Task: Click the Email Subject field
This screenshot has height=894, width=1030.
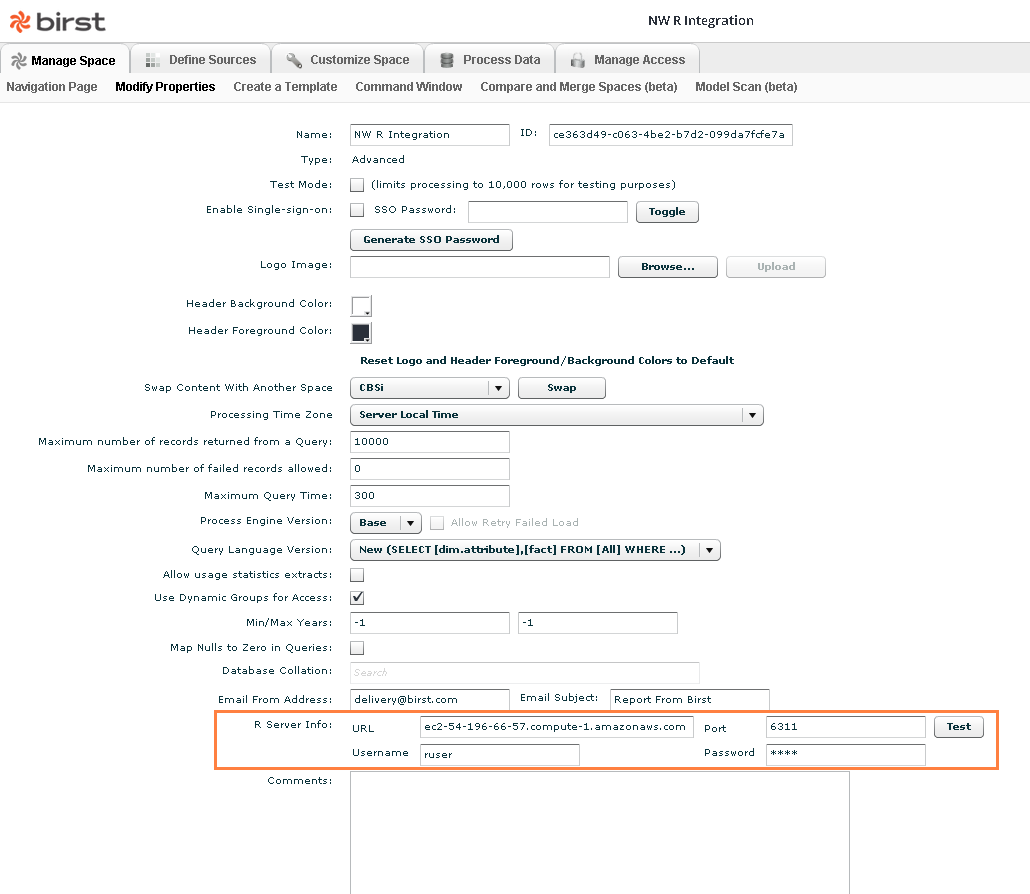Action: 690,700
